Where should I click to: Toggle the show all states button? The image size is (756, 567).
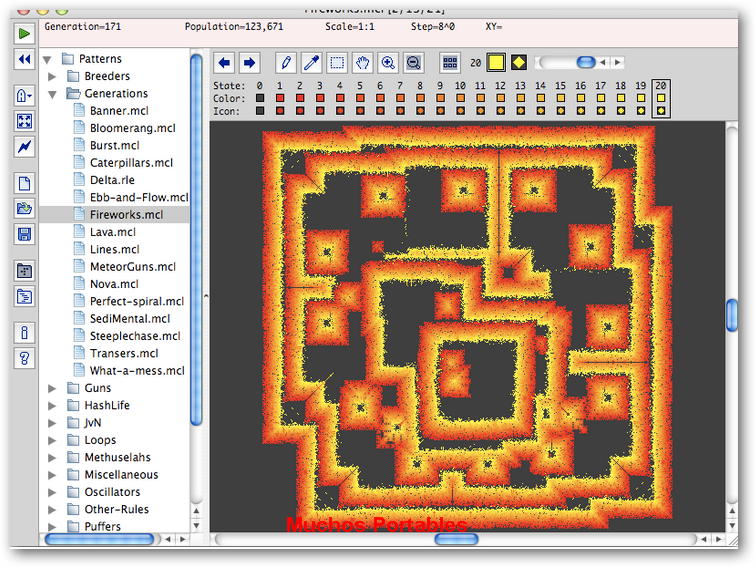click(450, 63)
